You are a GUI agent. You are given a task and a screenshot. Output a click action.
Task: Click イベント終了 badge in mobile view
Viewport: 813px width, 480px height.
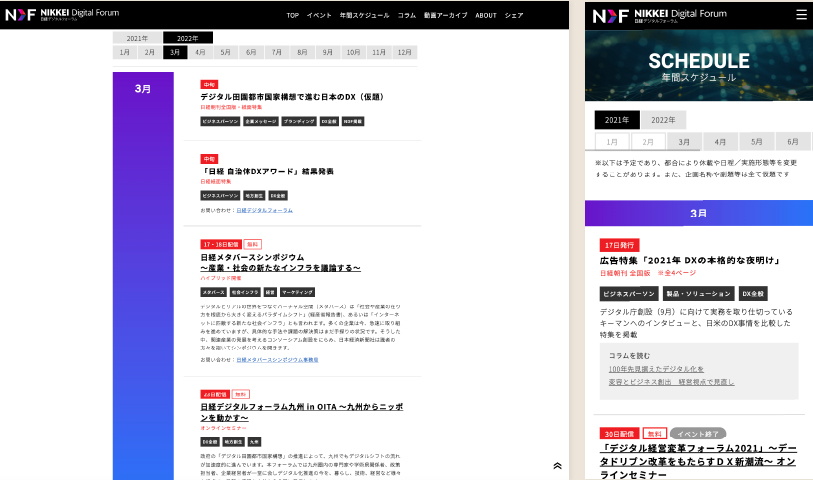[698, 434]
